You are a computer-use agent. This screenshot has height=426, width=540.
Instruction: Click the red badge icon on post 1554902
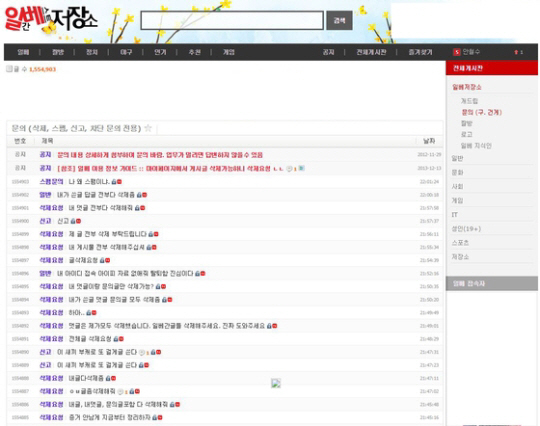(145, 195)
